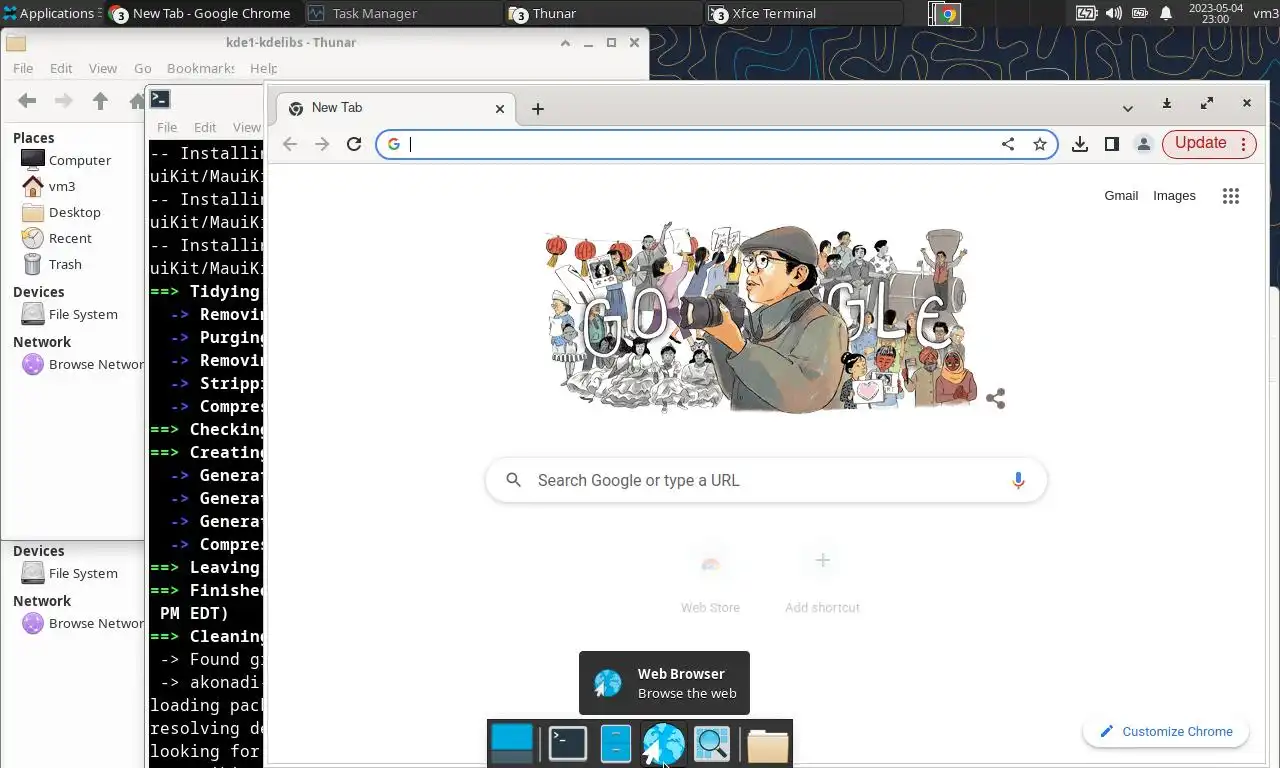
Task: Select vm3 home in Thunar
Action: click(x=62, y=186)
